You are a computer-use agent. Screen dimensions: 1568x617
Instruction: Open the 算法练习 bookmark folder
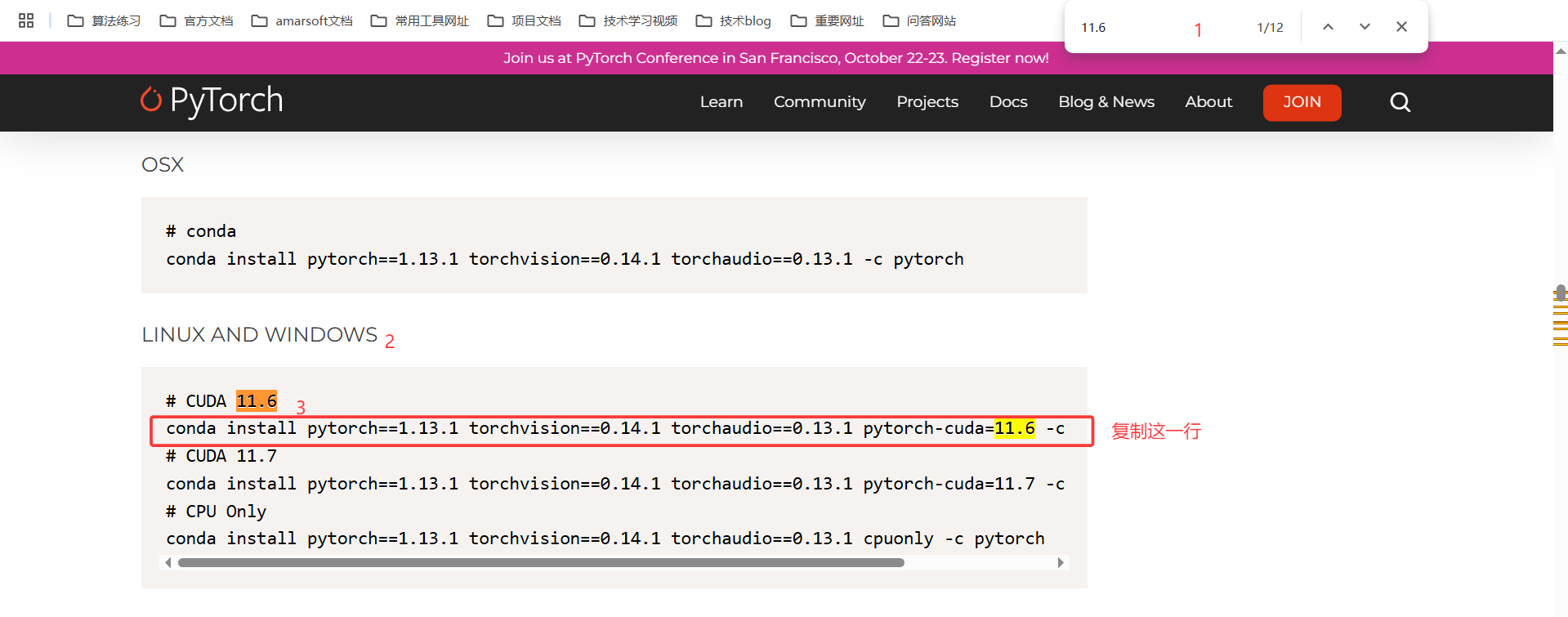pos(104,20)
